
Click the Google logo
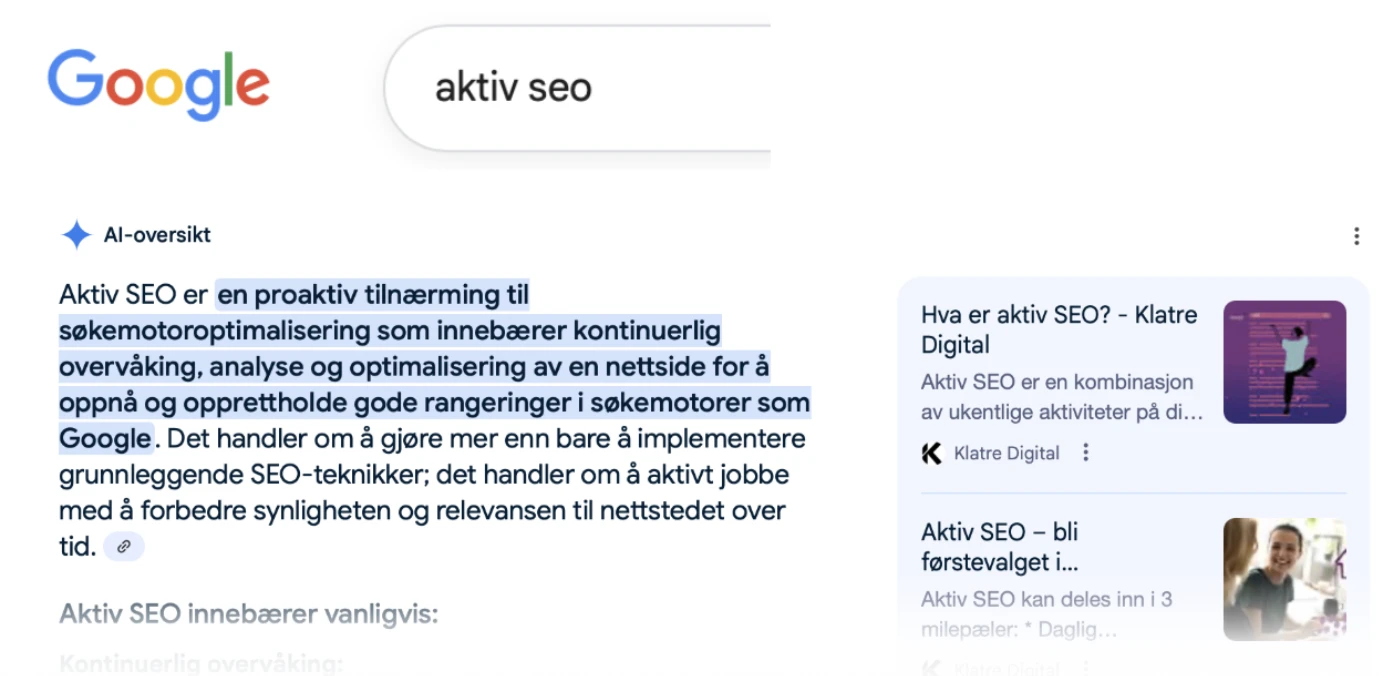[158, 84]
